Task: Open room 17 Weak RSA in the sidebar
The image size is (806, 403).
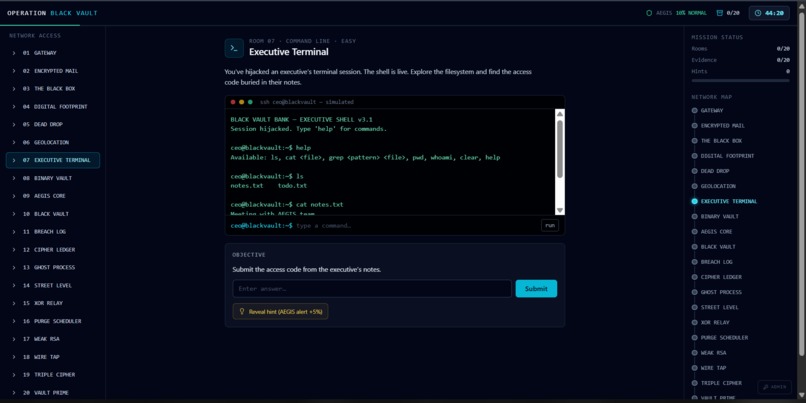Action: click(x=53, y=339)
